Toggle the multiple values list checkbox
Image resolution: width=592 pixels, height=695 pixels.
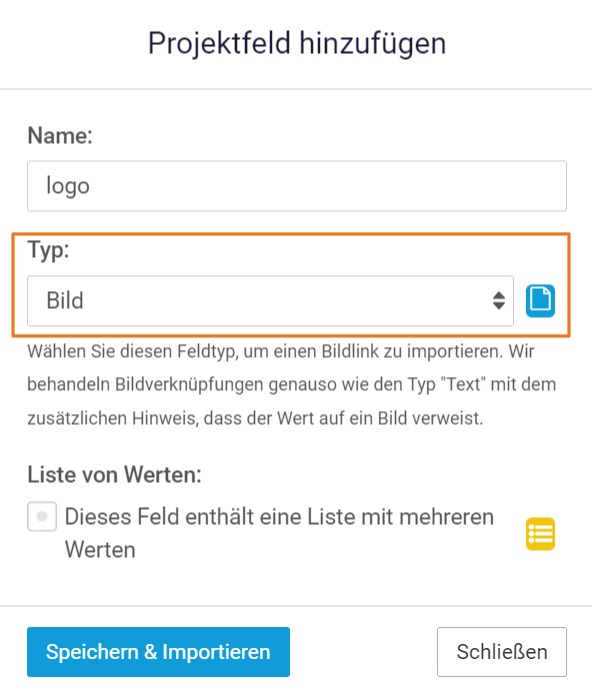tap(42, 516)
